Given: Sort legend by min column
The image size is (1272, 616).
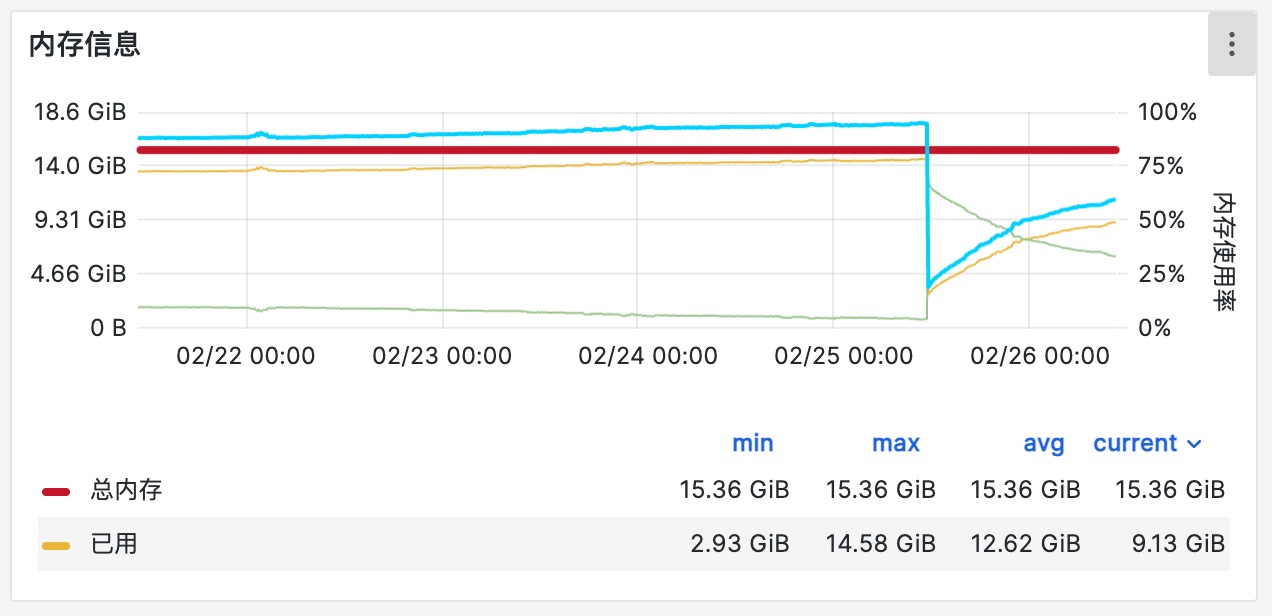Looking at the screenshot, I should (752, 443).
